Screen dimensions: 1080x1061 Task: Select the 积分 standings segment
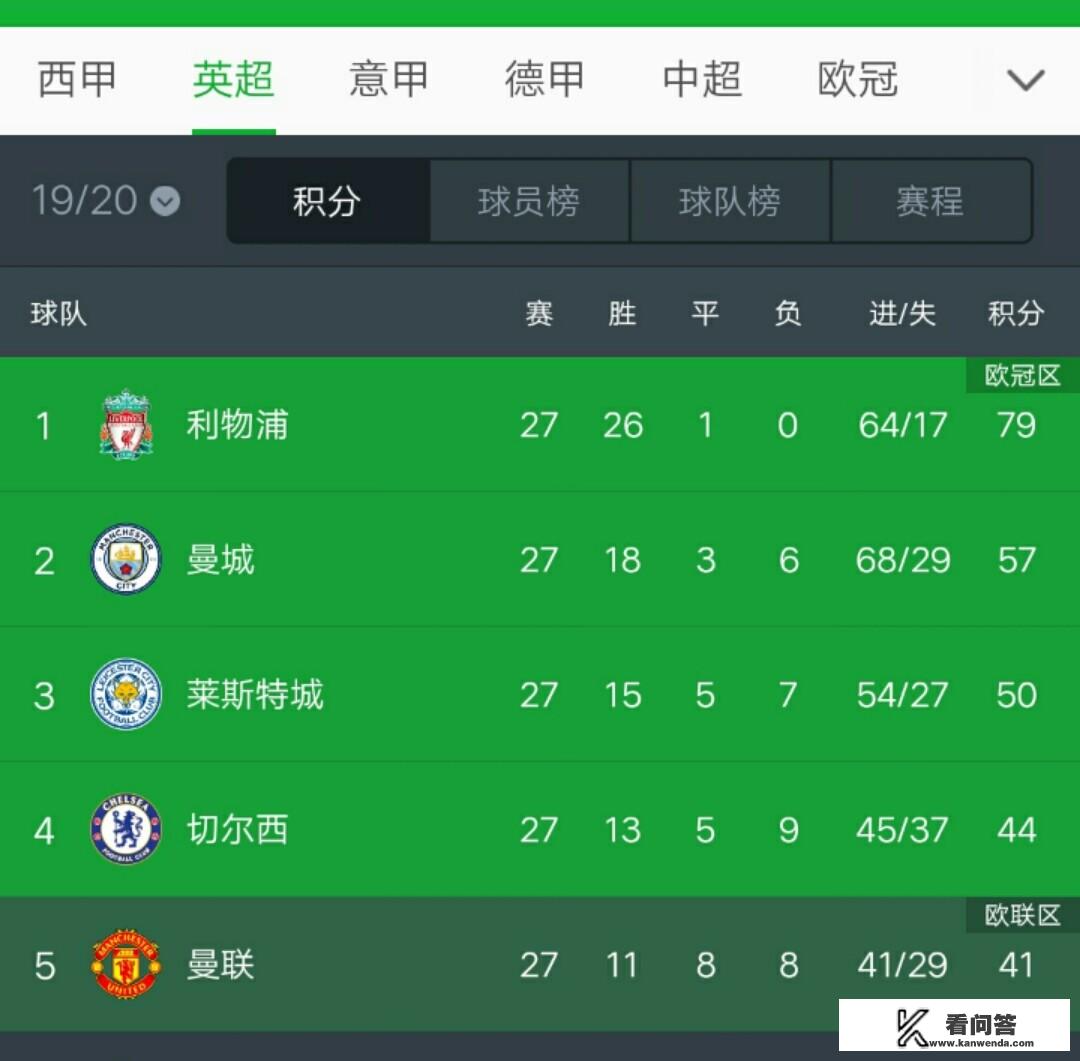[328, 200]
